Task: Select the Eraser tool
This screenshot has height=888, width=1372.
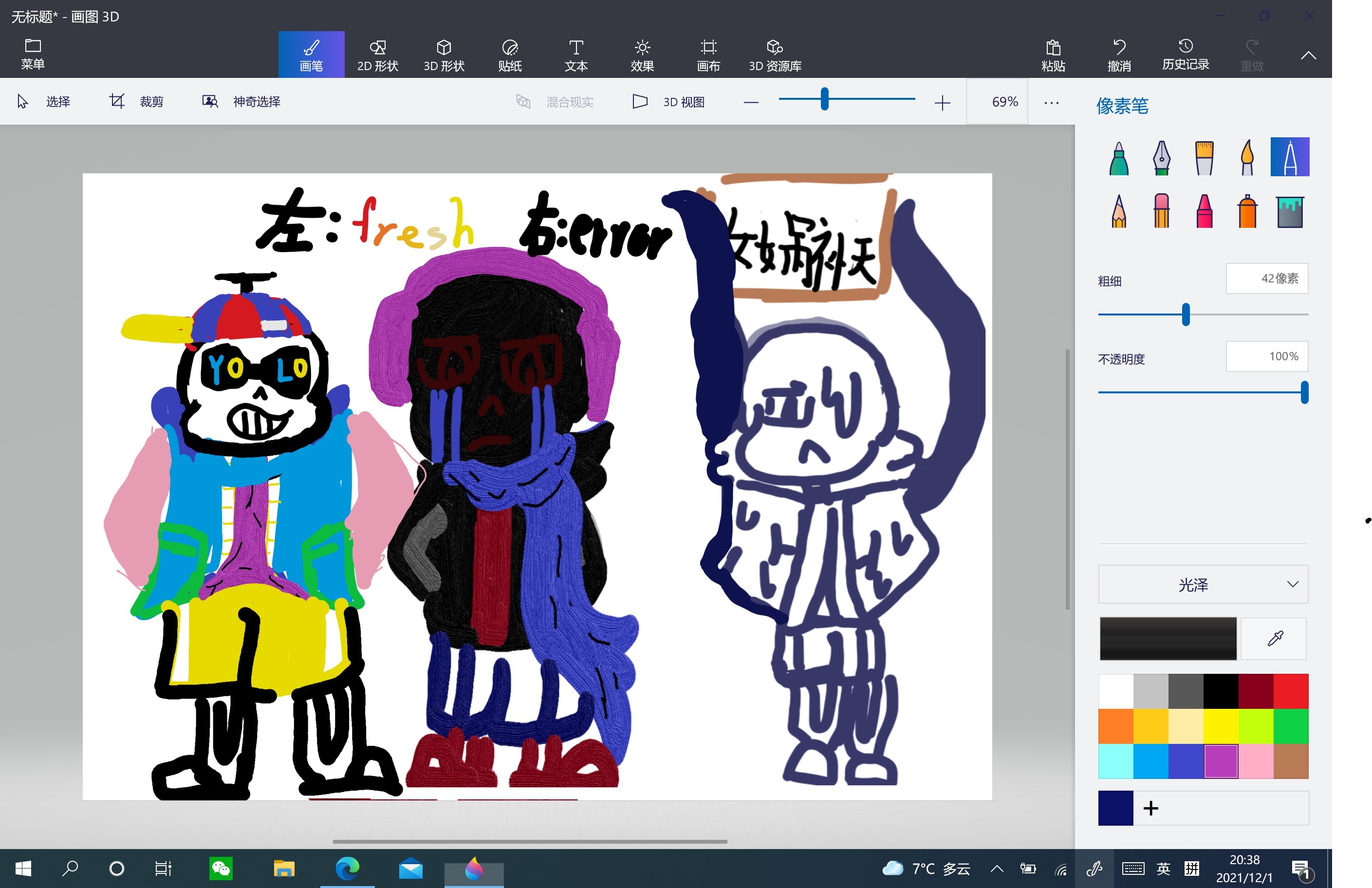Action: coord(1161,211)
